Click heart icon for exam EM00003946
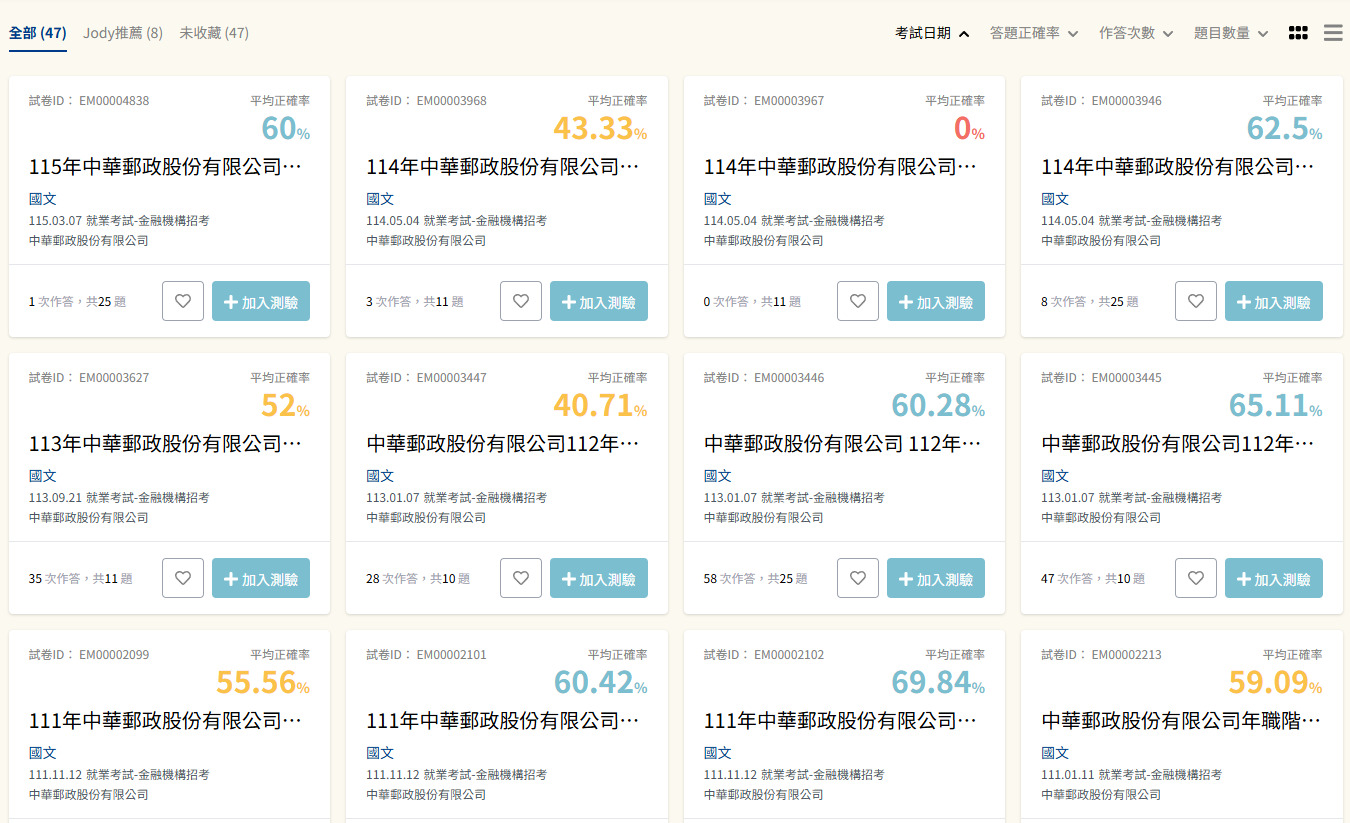The image size is (1350, 823). click(1196, 301)
